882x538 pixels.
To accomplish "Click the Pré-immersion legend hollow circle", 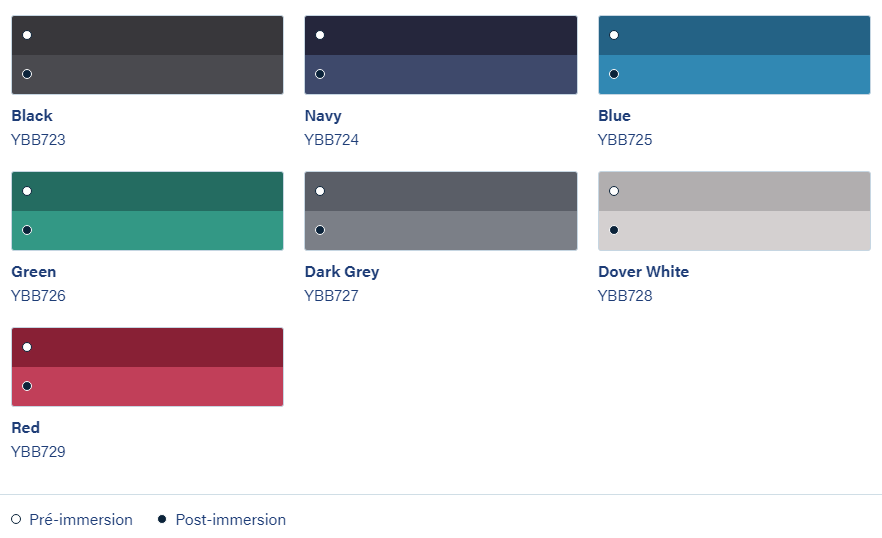I will (16, 520).
